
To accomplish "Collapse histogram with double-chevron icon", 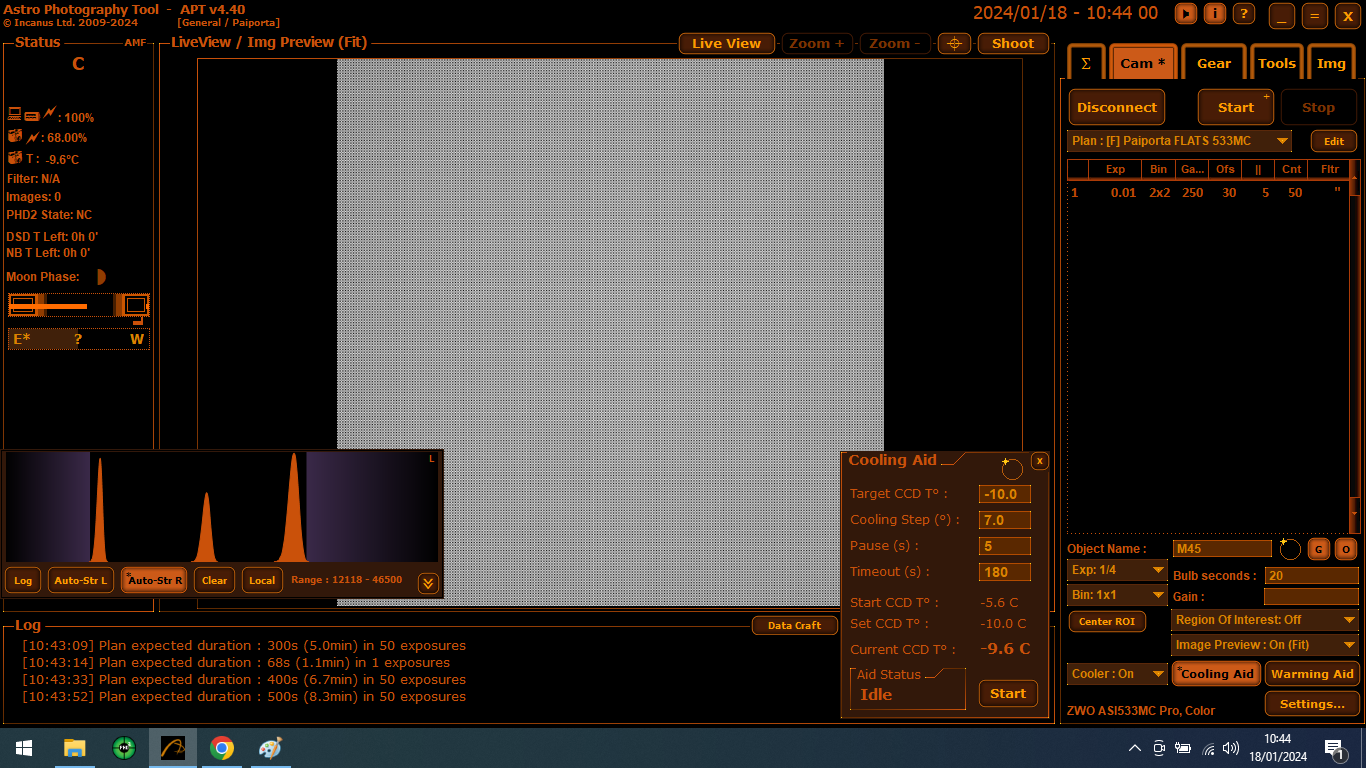I will [x=428, y=583].
